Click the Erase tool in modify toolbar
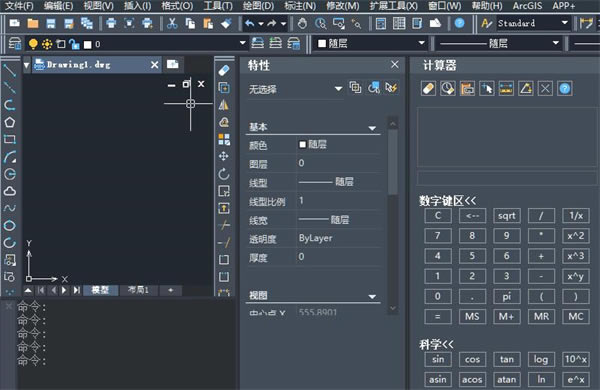Screen dimensions: 600x390 224,70
